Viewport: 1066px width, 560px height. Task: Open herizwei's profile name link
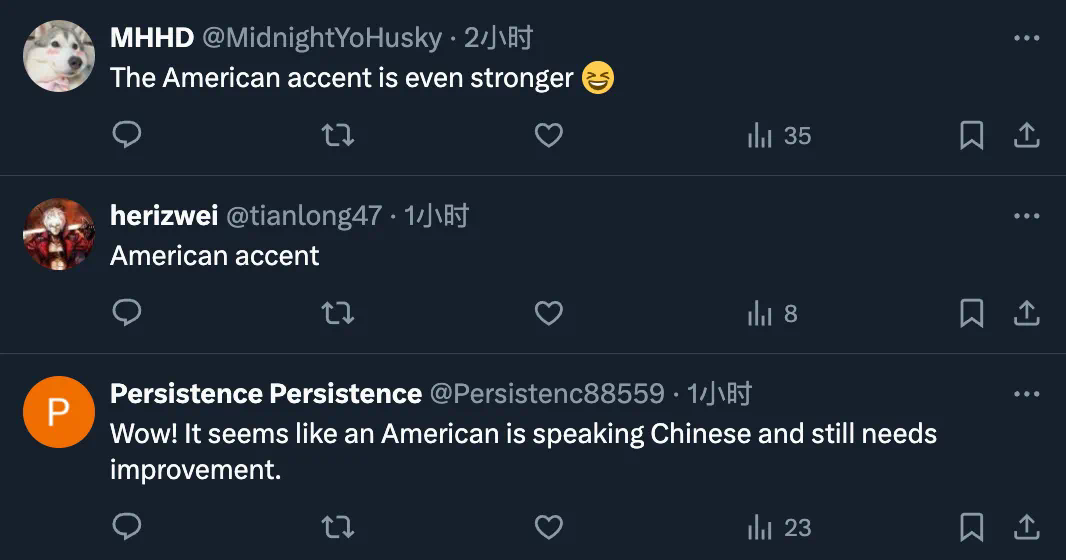click(163, 216)
